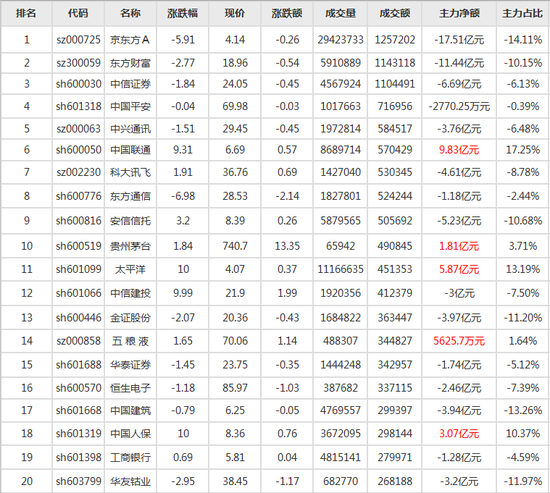Select stock name 中国联通

pyautogui.click(x=130, y=150)
